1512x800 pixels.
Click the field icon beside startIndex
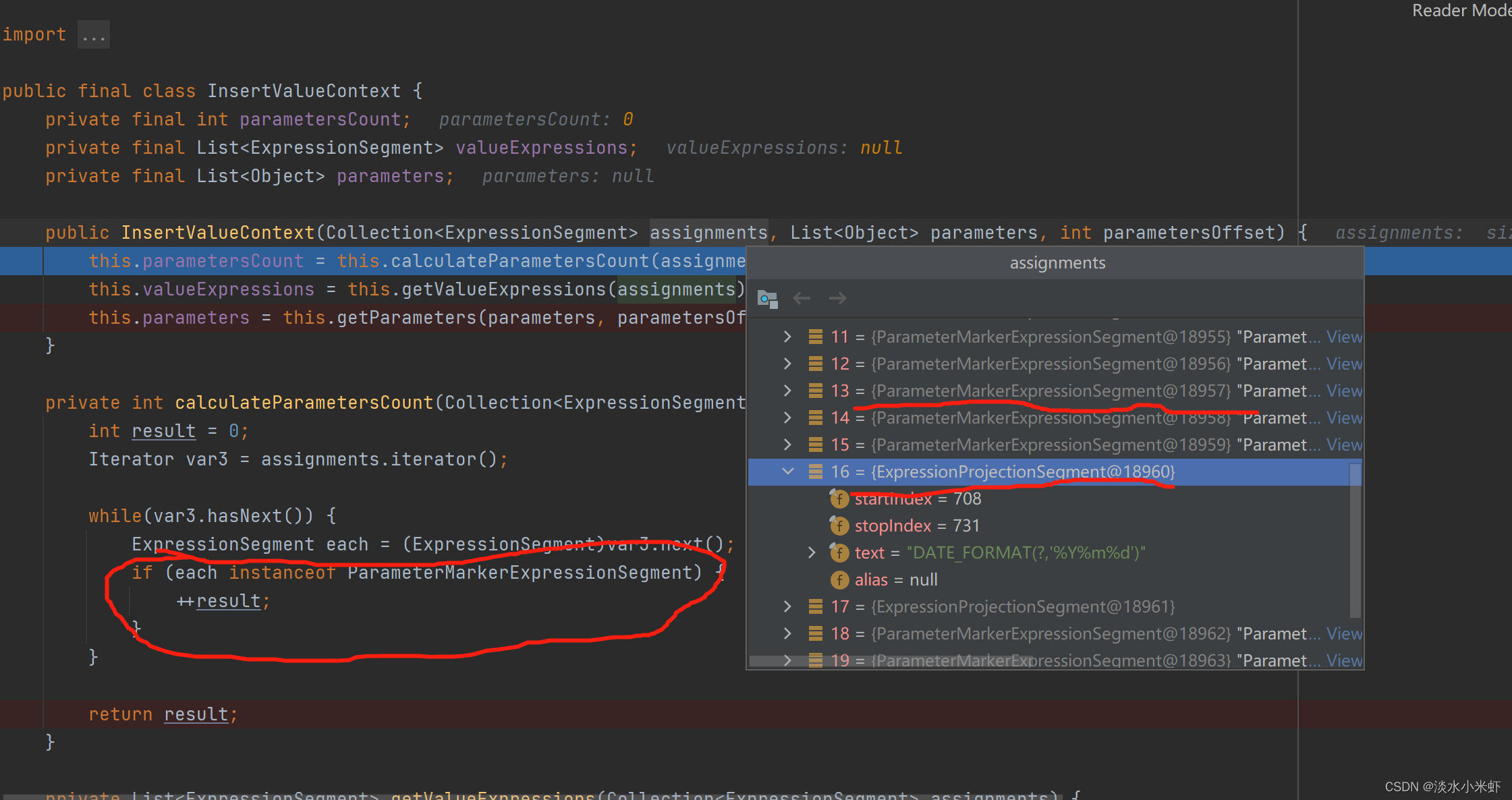pyautogui.click(x=839, y=498)
